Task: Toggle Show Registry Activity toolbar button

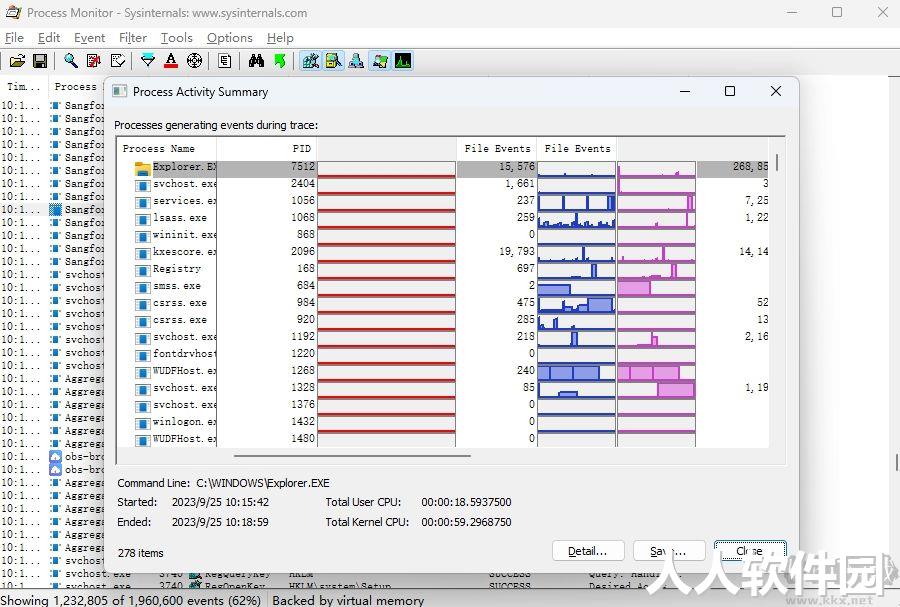Action: [311, 61]
